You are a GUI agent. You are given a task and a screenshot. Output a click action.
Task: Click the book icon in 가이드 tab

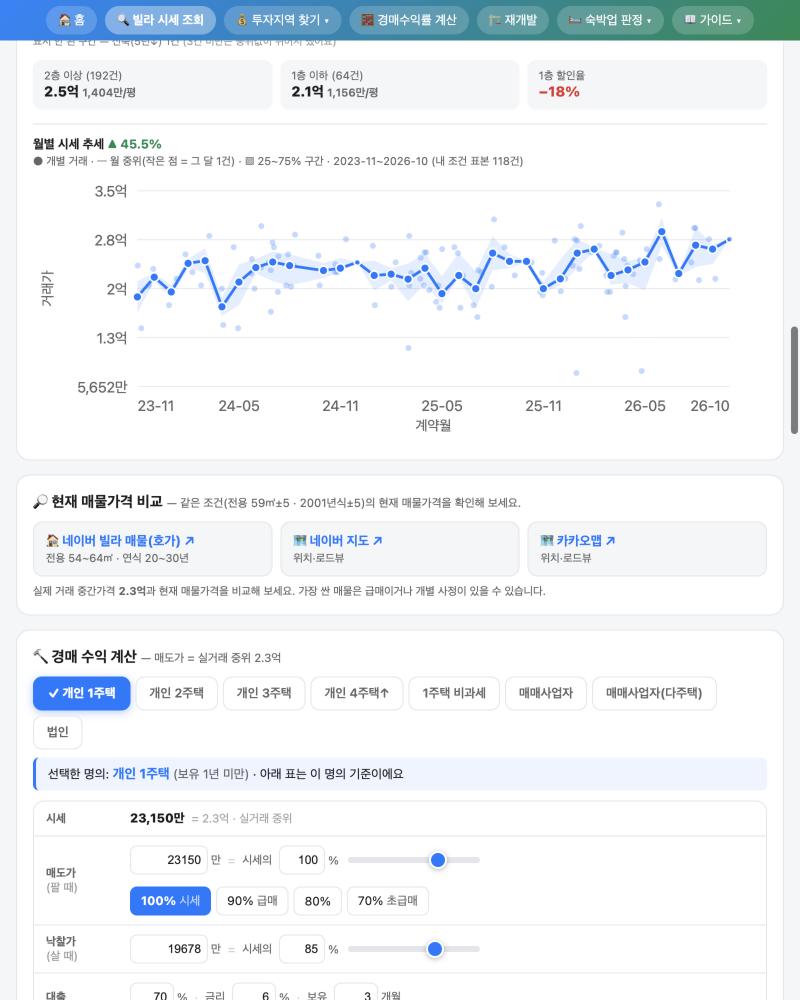690,20
